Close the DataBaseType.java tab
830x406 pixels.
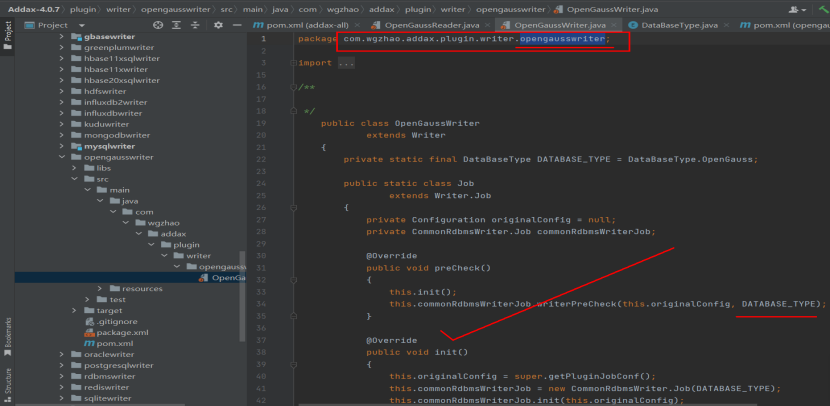pos(726,25)
